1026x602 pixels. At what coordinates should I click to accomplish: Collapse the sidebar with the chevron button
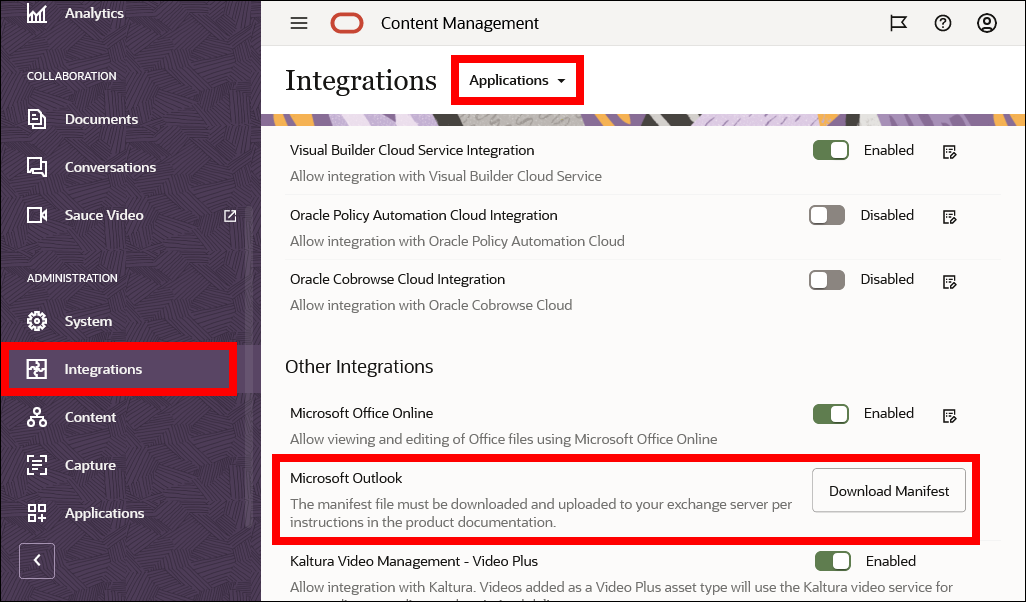pos(37,561)
